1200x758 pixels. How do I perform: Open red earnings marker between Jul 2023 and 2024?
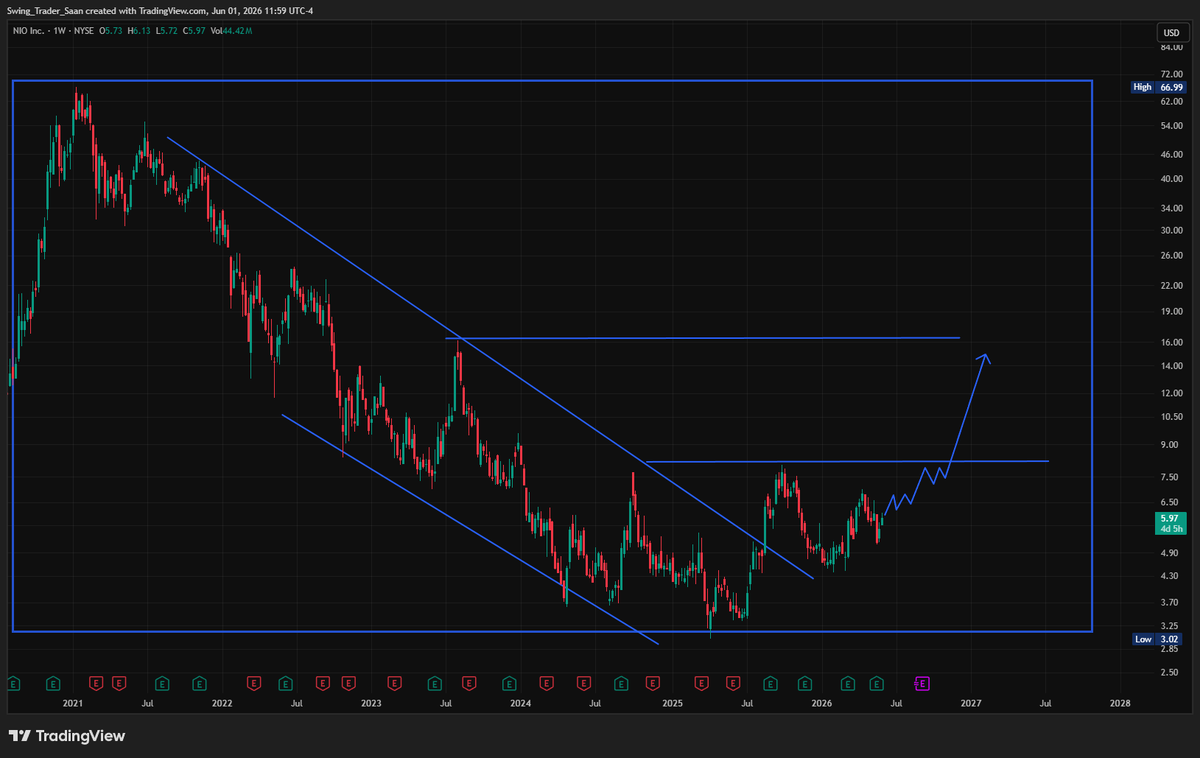click(x=469, y=684)
